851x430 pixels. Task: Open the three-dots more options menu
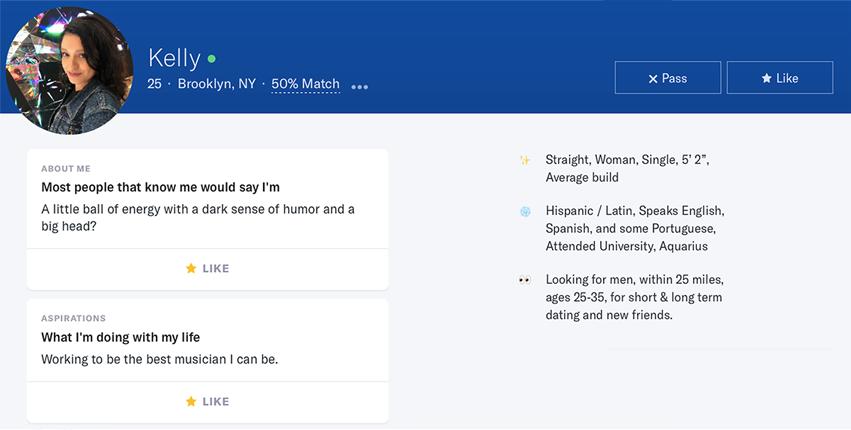coord(360,86)
